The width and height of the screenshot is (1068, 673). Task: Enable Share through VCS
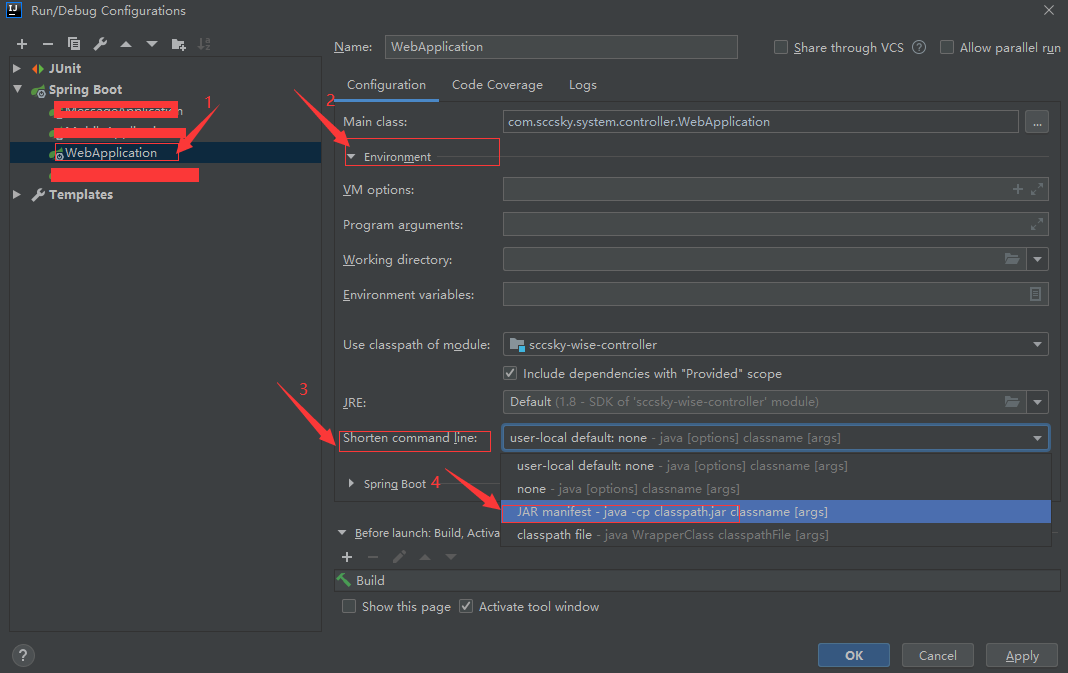click(779, 47)
